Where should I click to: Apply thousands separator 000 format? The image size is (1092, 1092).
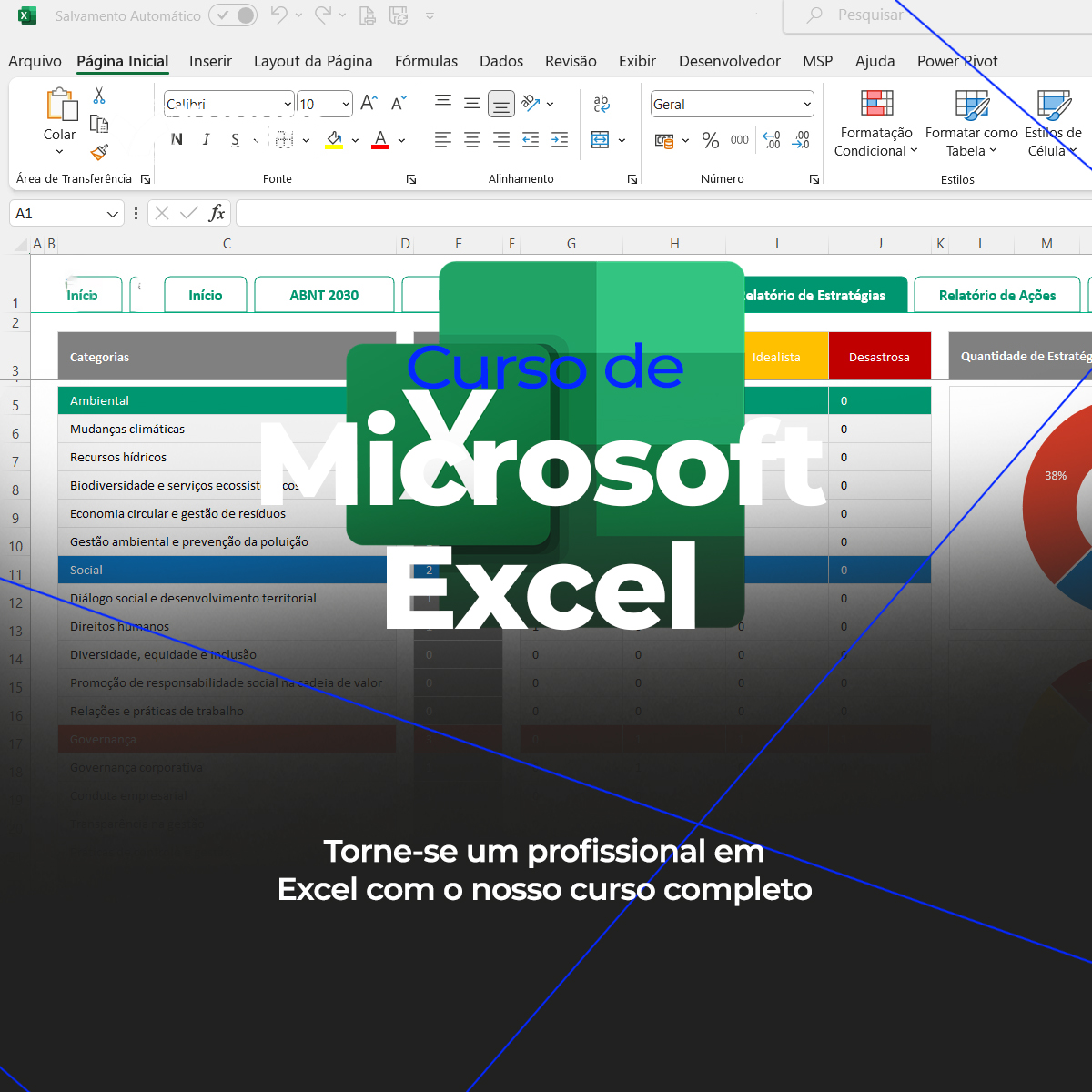pyautogui.click(x=740, y=140)
